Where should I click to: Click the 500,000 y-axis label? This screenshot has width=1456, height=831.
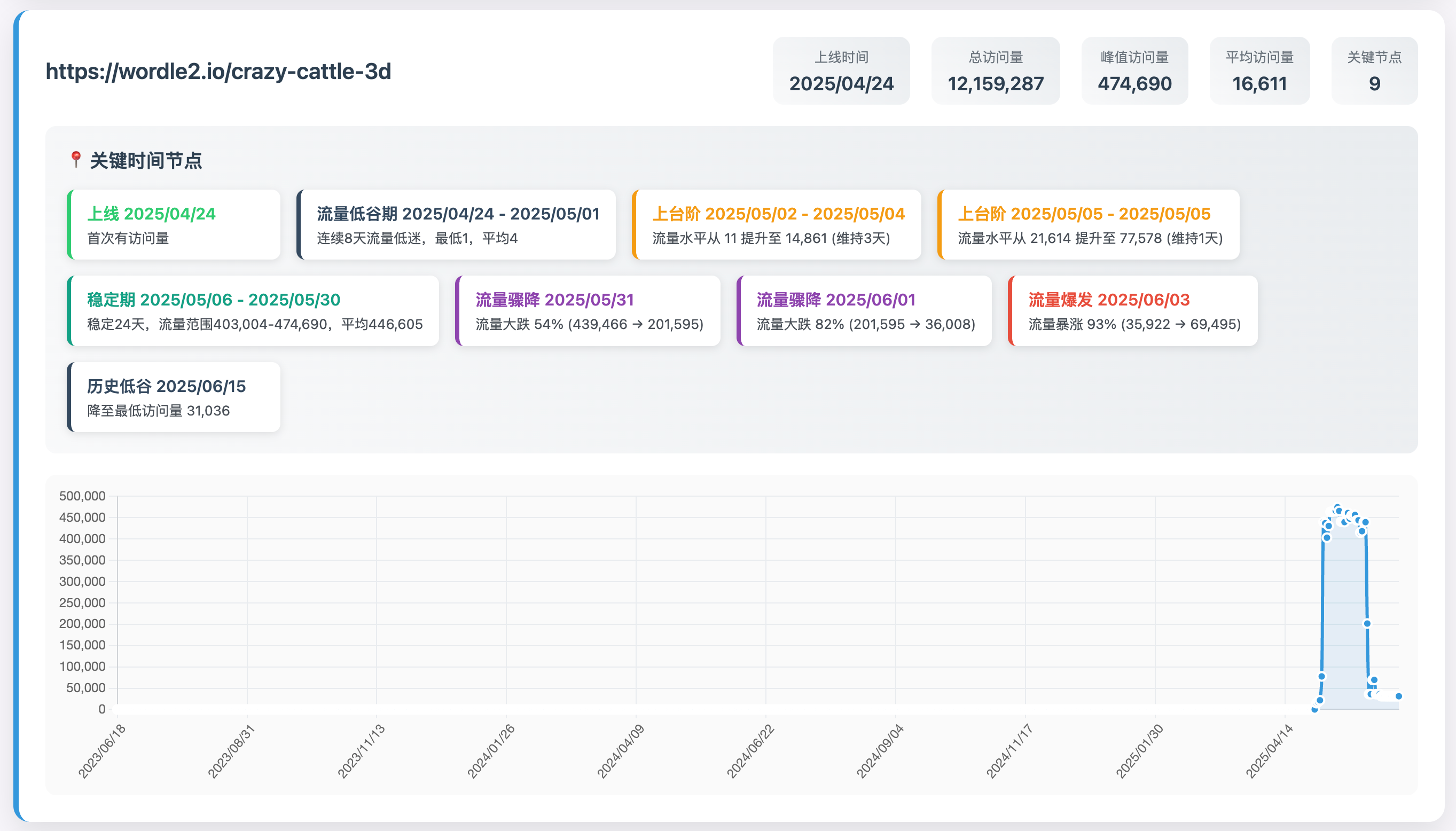[x=82, y=496]
